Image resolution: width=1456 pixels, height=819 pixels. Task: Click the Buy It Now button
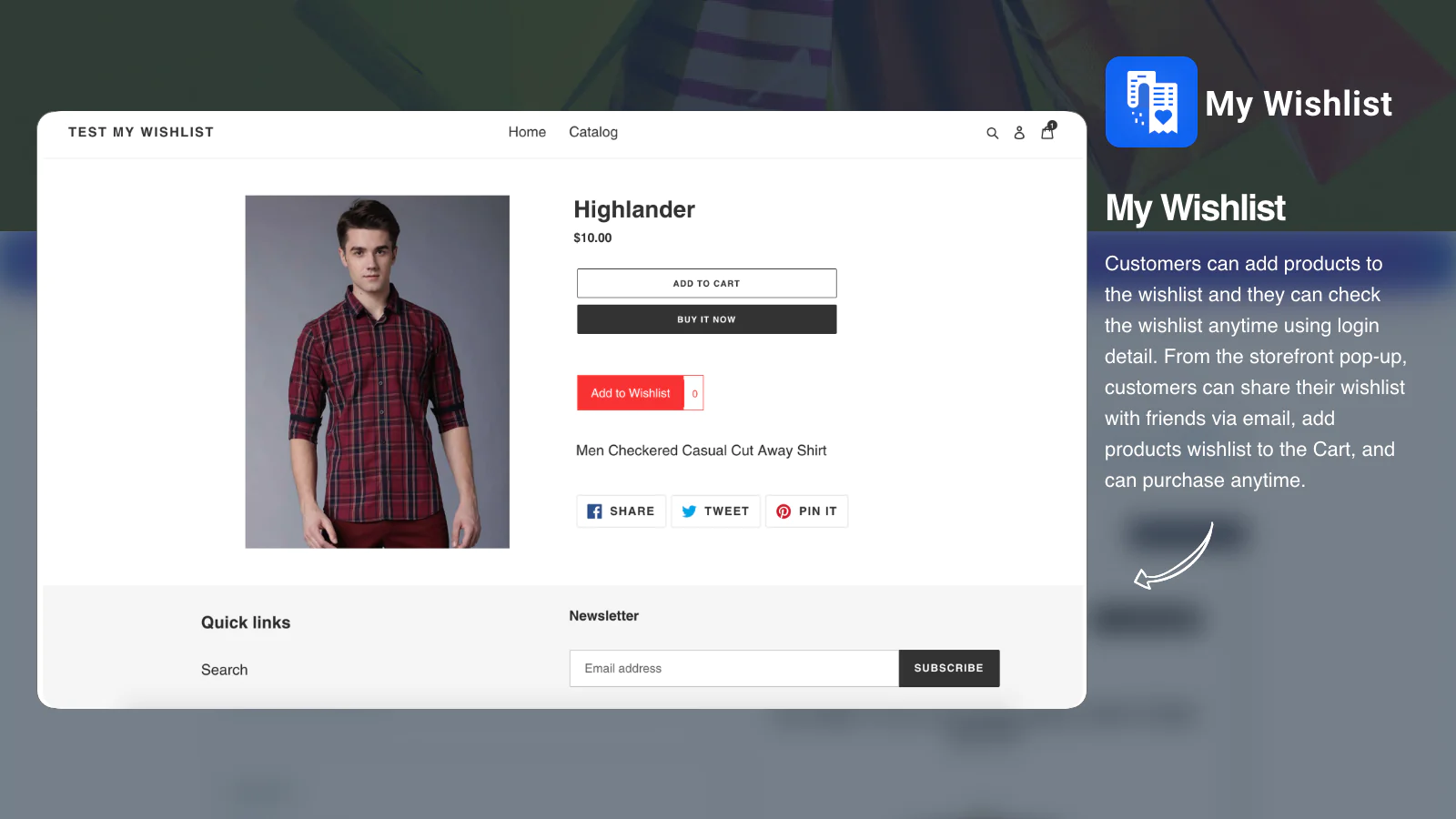[x=706, y=319]
